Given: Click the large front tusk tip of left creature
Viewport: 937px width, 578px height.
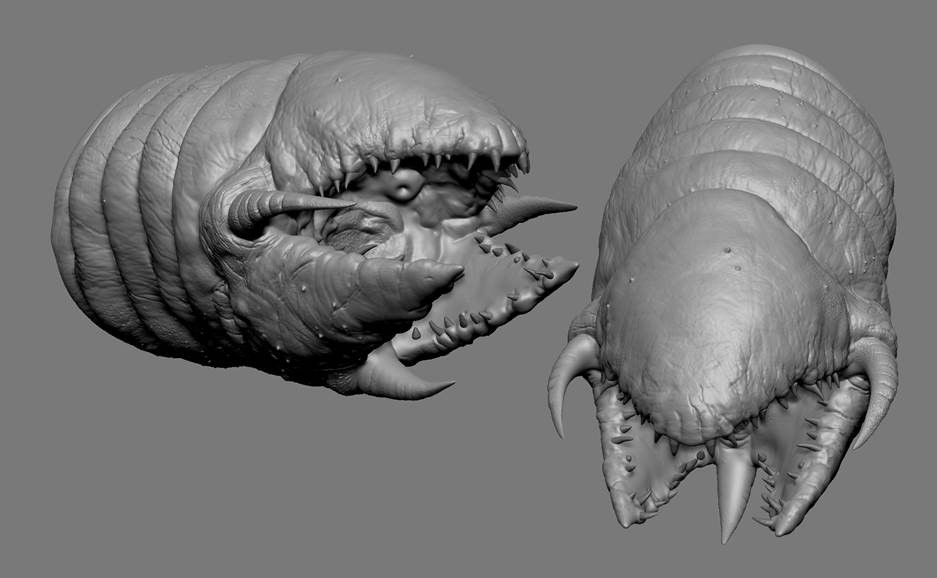Looking at the screenshot, I should (440, 272).
